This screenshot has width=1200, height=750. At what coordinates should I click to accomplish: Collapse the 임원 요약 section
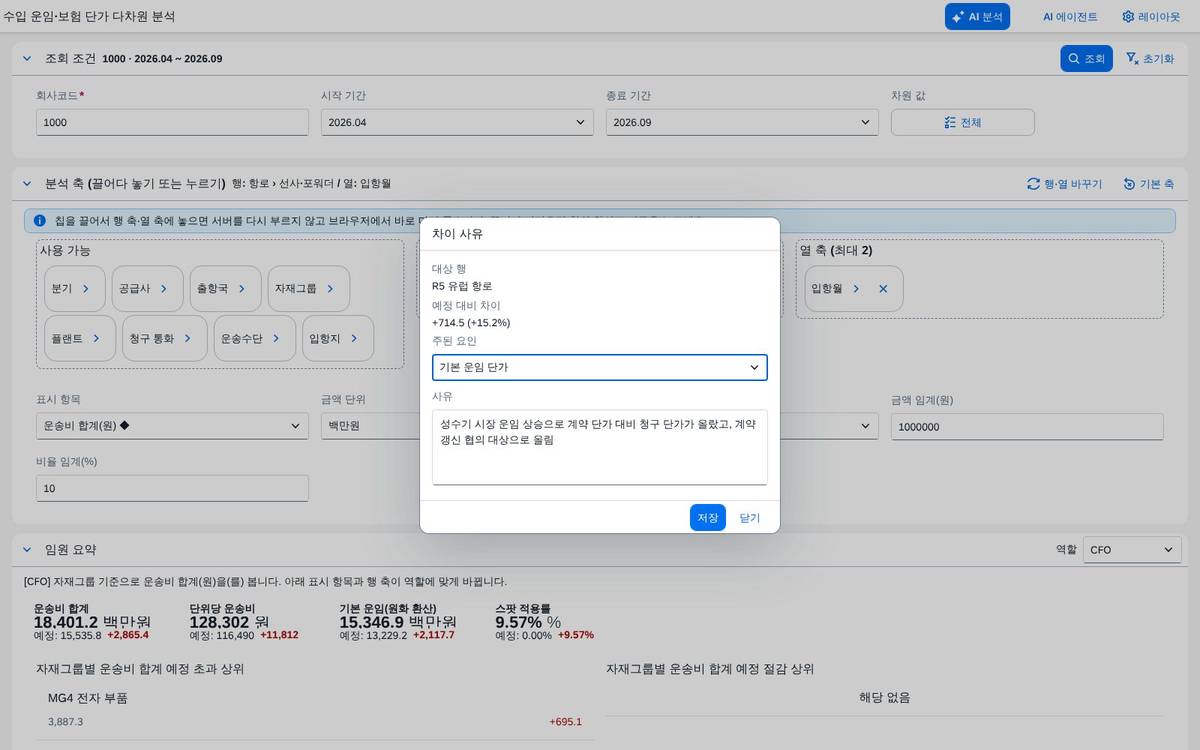pyautogui.click(x=27, y=550)
